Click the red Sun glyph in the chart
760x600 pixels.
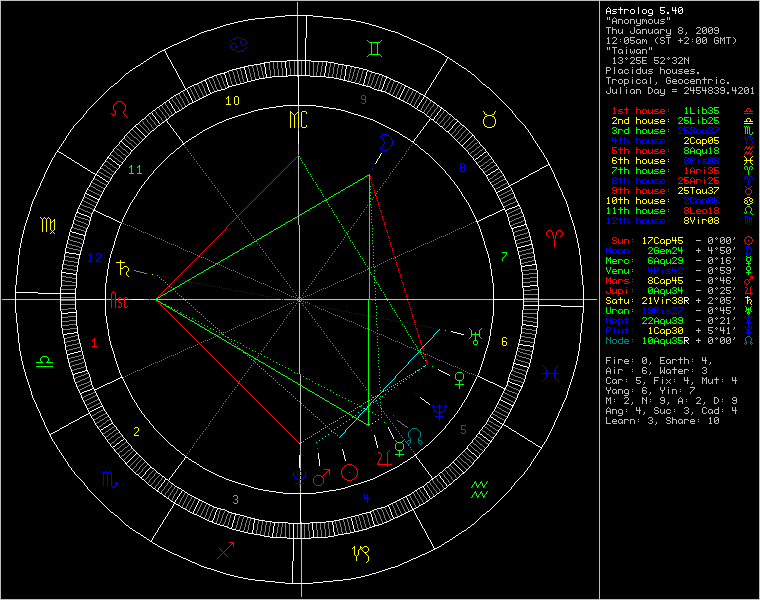coord(349,472)
